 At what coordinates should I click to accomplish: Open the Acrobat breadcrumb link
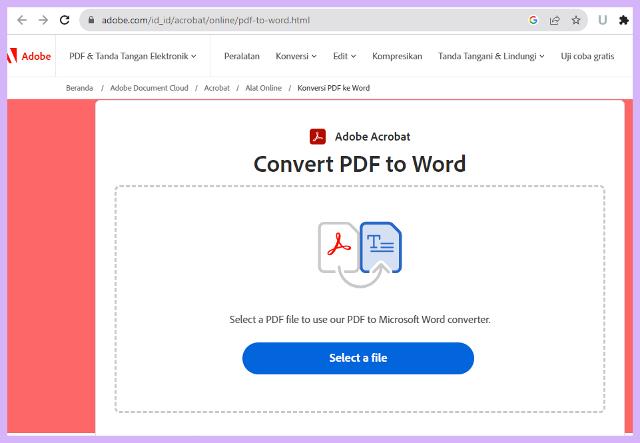[217, 88]
